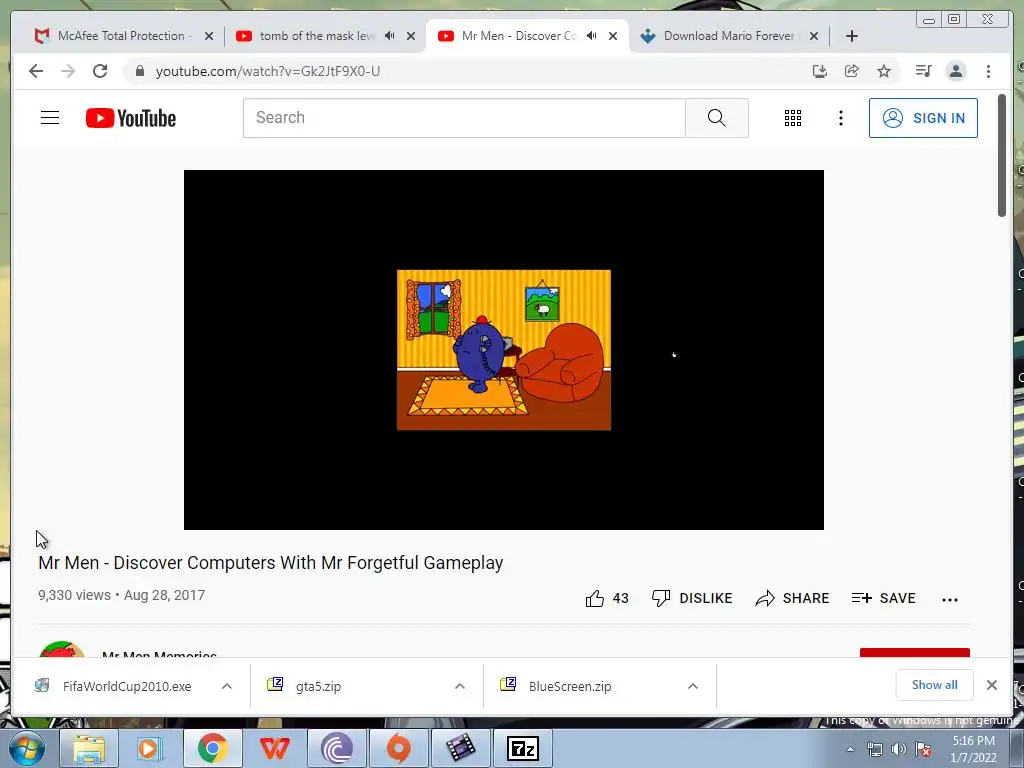
Task: Click in the YouTube Search field
Action: tap(464, 118)
